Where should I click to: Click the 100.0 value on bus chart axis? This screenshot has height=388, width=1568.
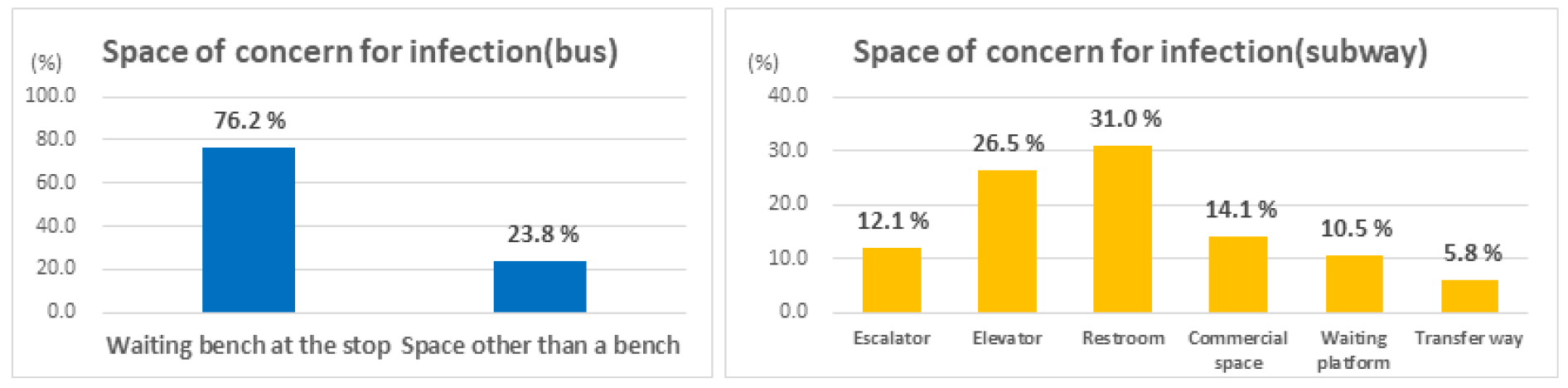tap(51, 95)
